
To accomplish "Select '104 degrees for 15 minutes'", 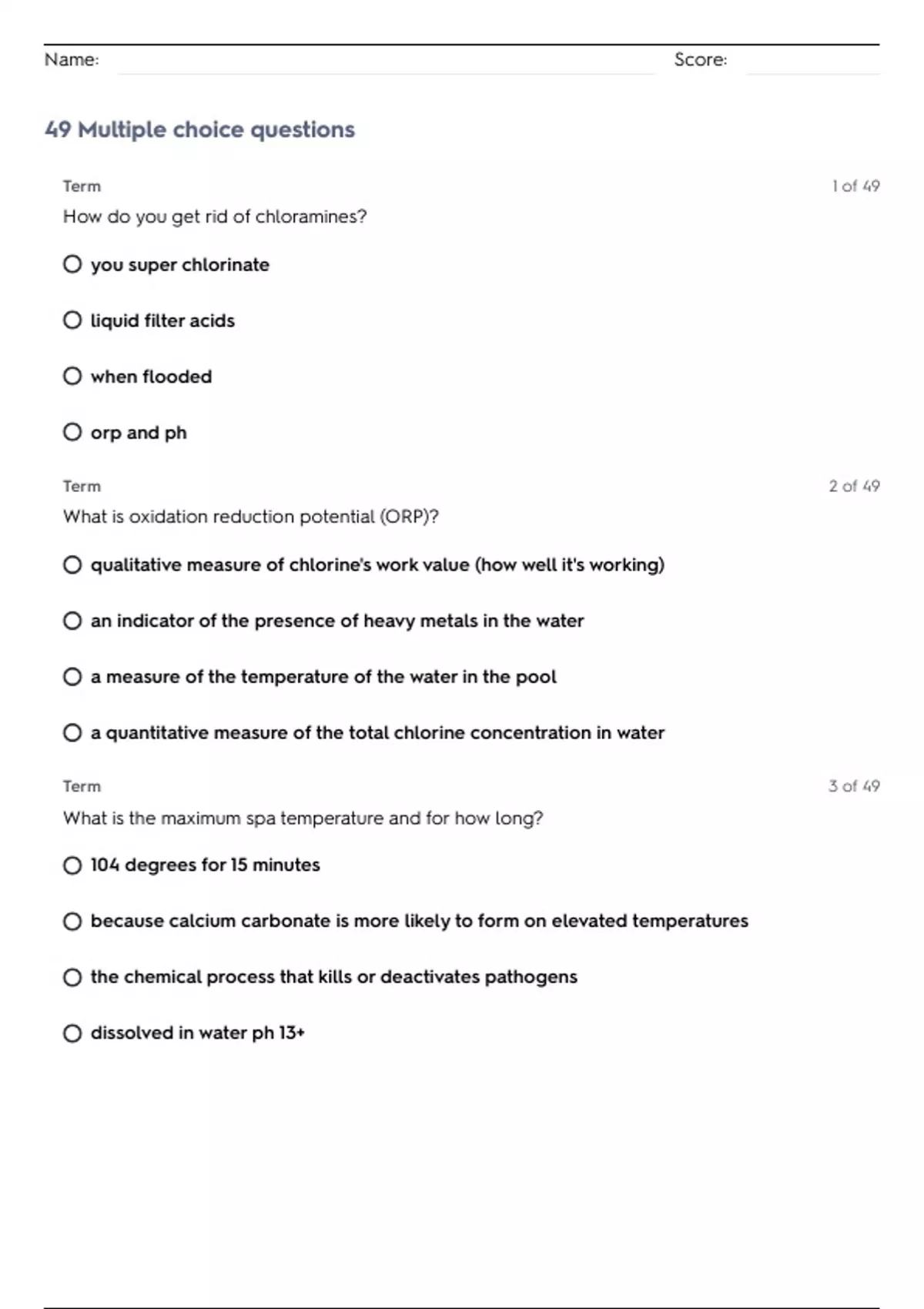I will coord(72,865).
